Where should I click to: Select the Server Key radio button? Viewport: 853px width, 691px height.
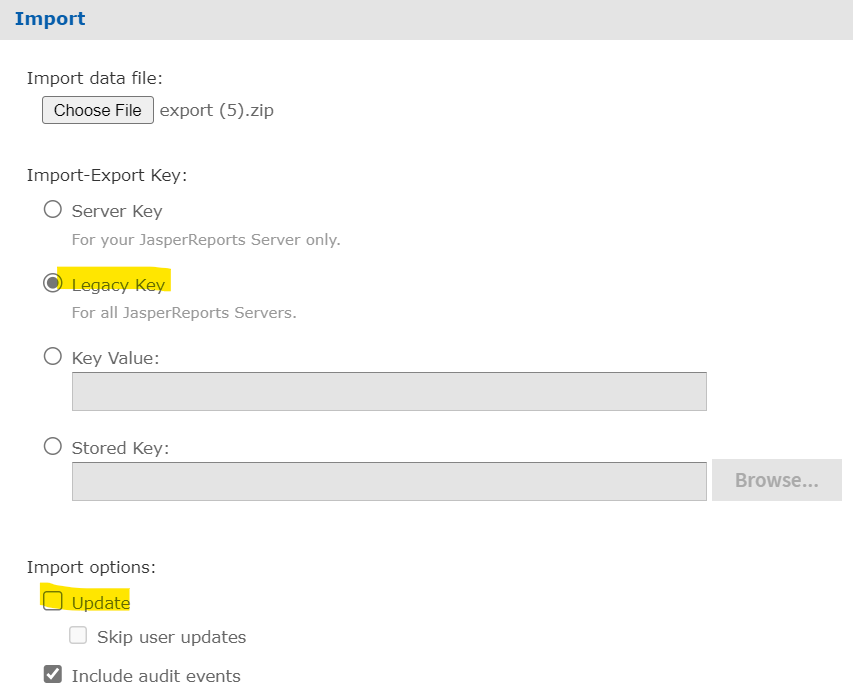click(x=52, y=209)
